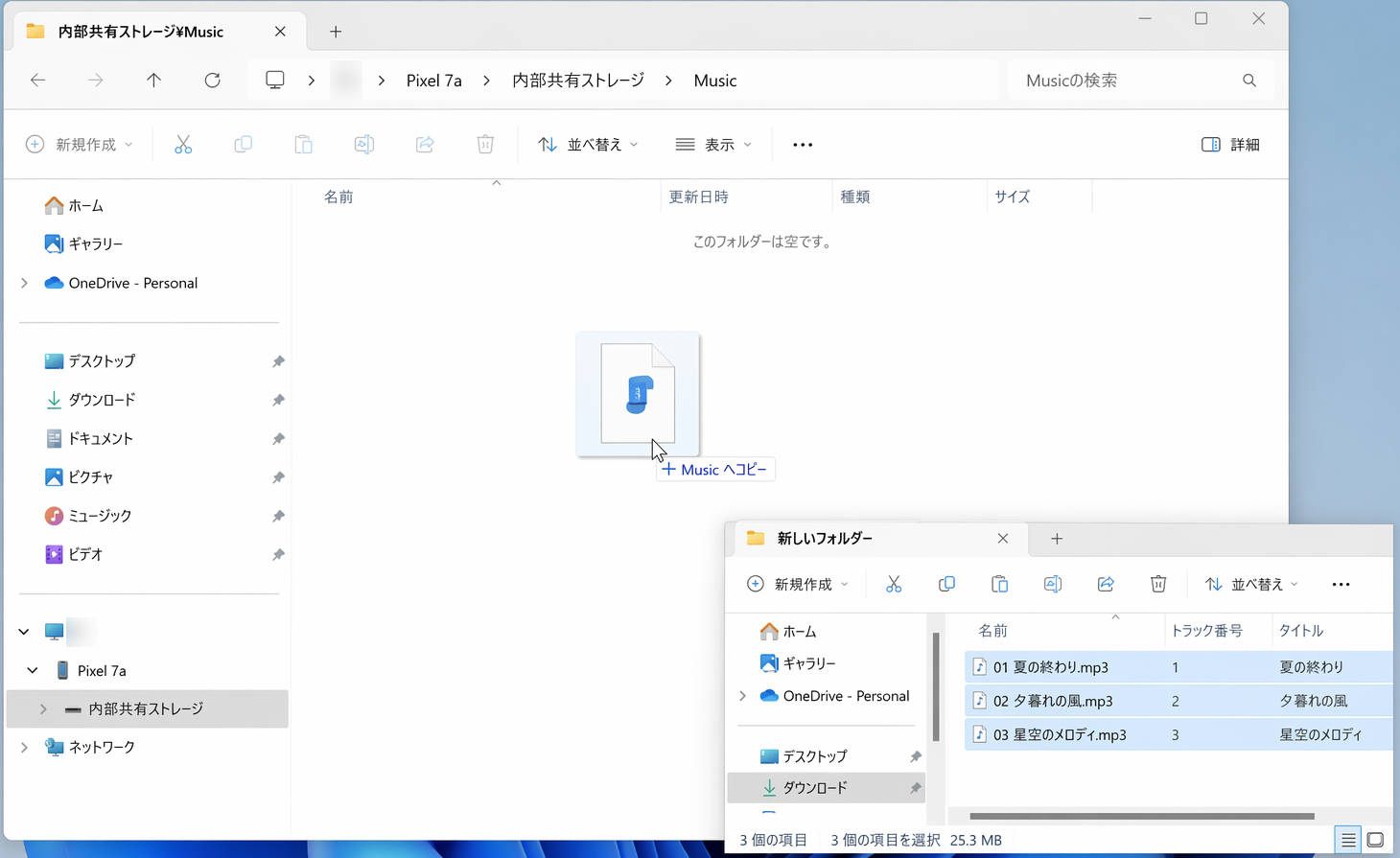1400x858 pixels.
Task: Open a new tab with the plus button
Action: click(x=336, y=32)
